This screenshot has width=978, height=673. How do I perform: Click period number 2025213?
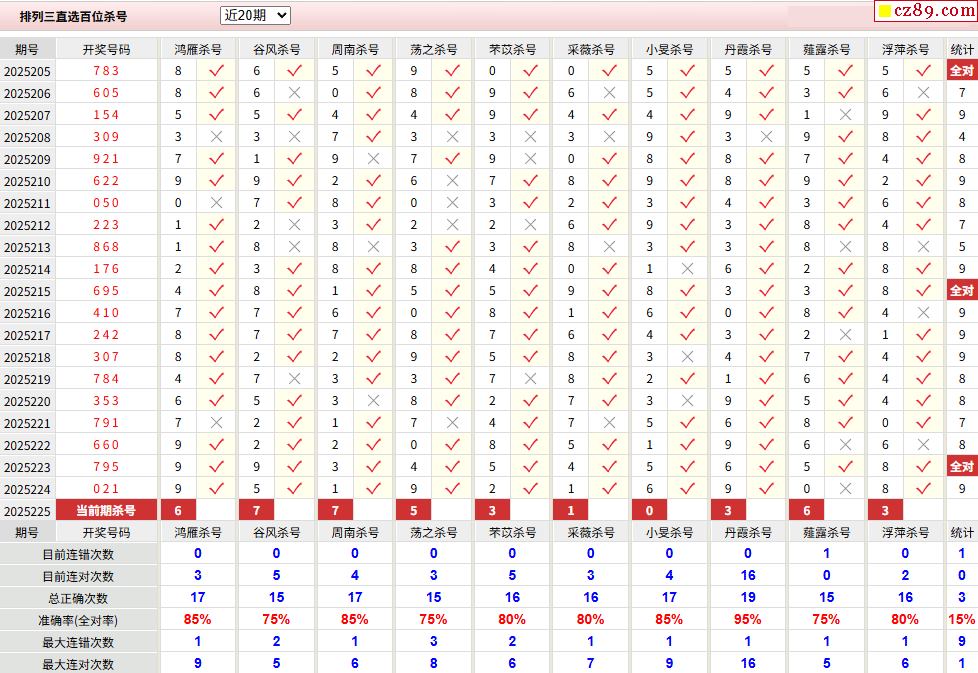27,248
